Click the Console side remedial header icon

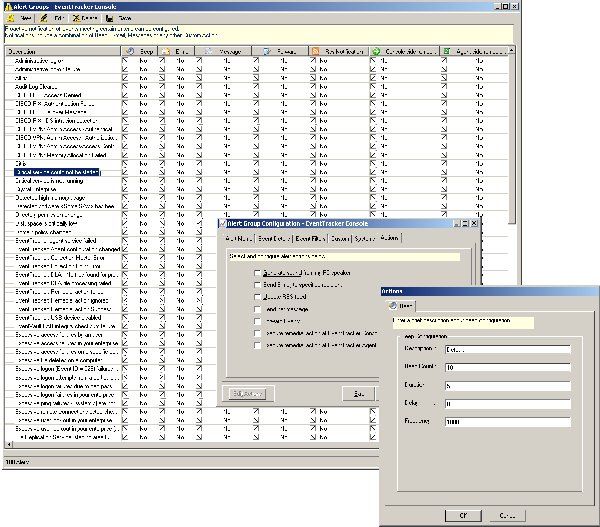point(376,51)
